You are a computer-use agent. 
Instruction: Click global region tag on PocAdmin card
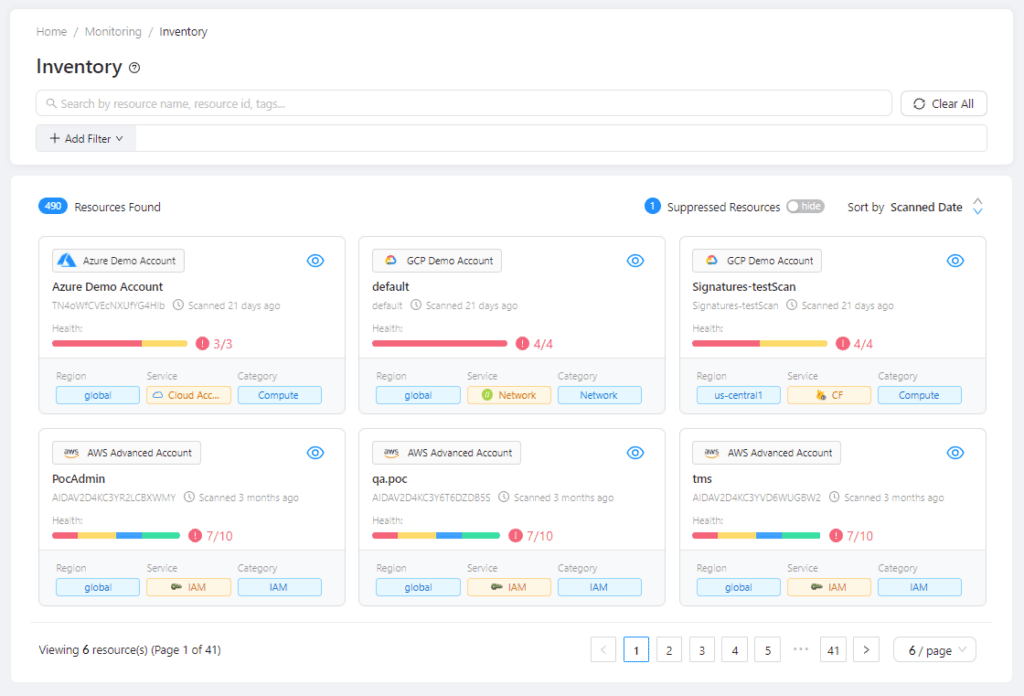click(x=98, y=587)
